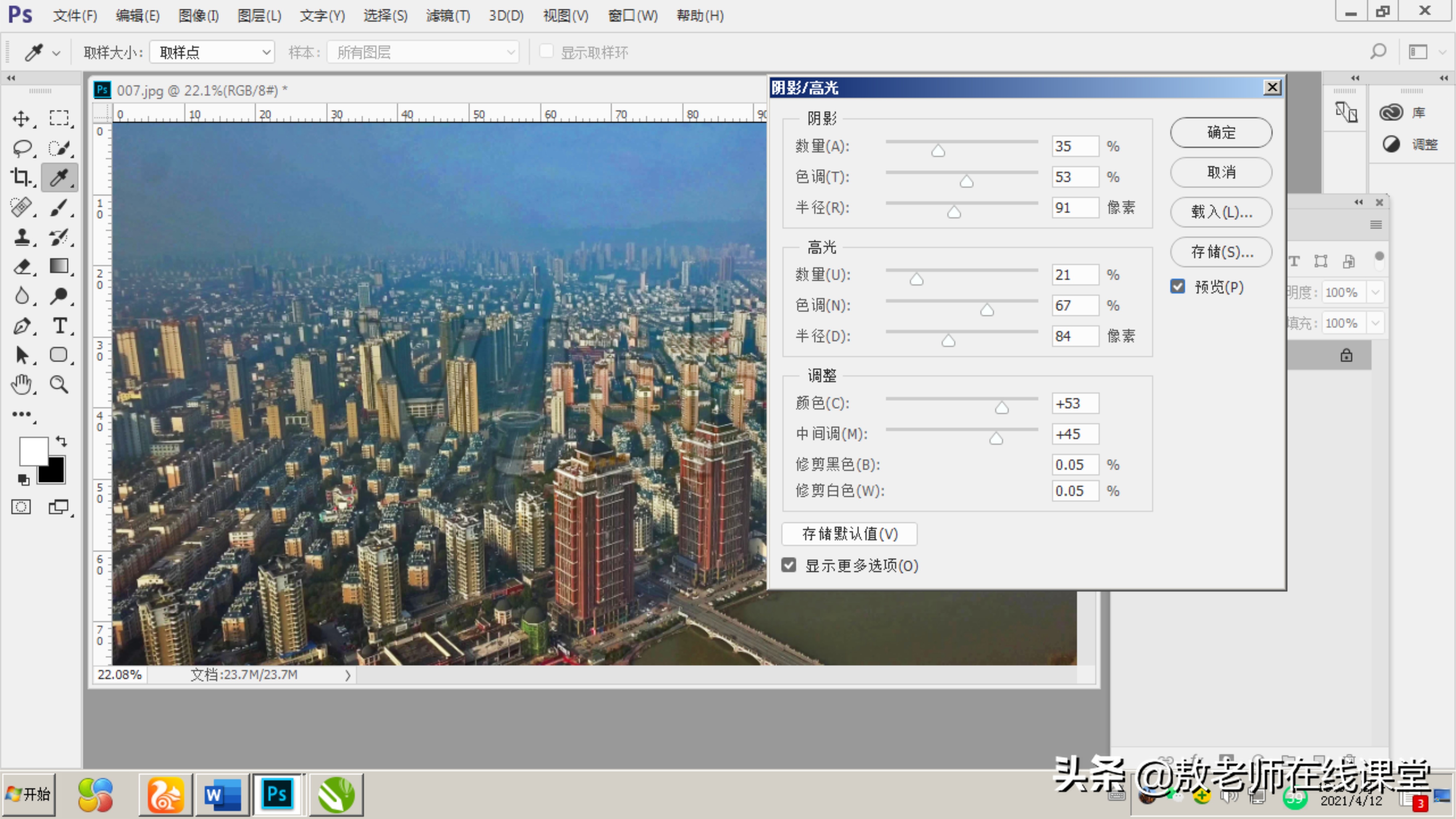Open the File menu
Image resolution: width=1456 pixels, height=819 pixels.
point(75,15)
